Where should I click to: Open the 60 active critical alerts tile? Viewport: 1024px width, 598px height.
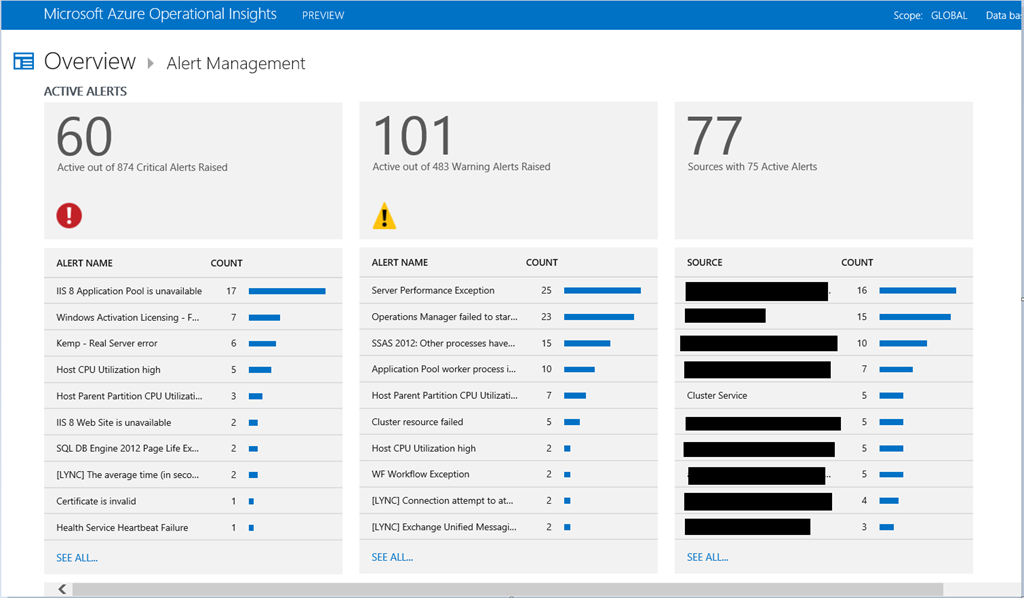193,170
